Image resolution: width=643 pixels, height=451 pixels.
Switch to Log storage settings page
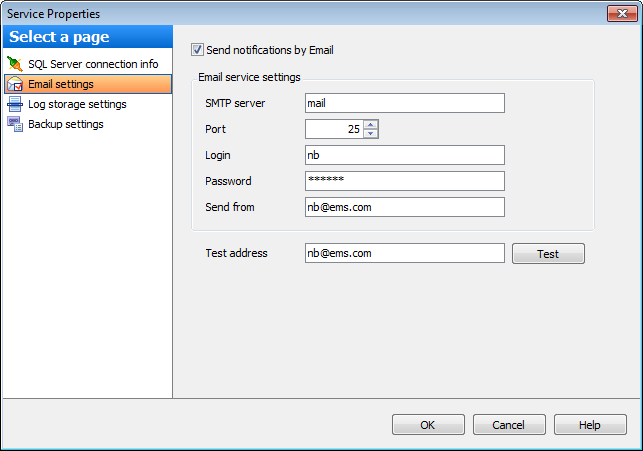pyautogui.click(x=77, y=104)
